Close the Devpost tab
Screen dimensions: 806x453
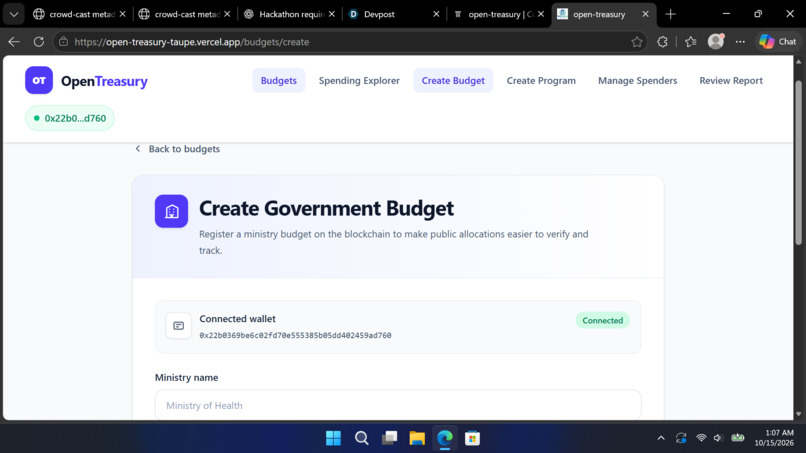[x=436, y=14]
